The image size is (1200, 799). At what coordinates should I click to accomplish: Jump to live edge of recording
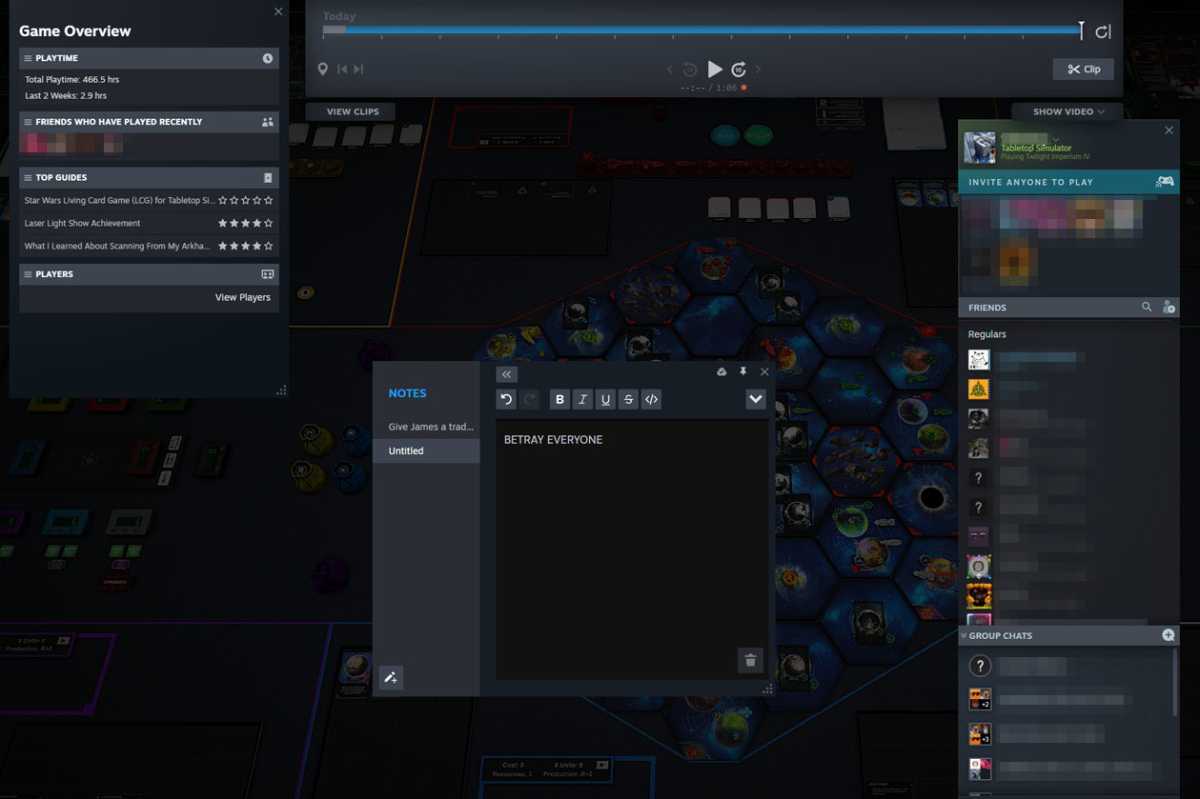pos(1103,32)
